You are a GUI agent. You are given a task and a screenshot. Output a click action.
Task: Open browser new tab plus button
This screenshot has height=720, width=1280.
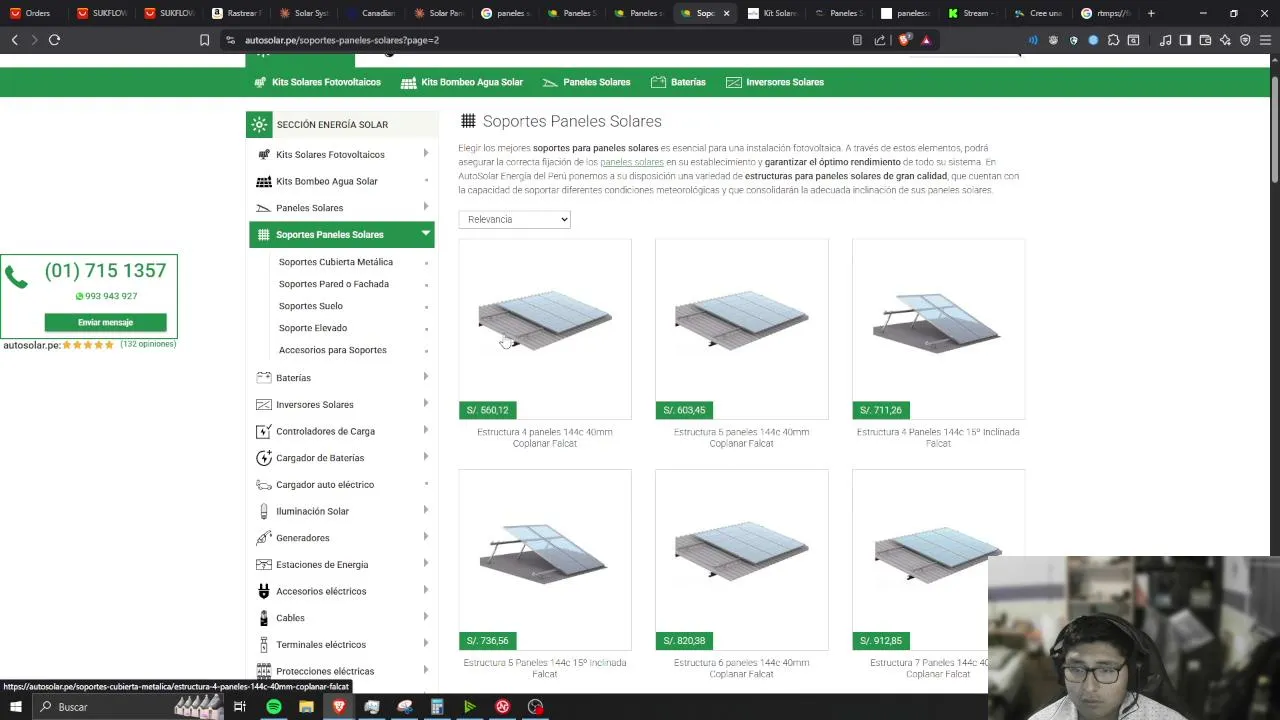click(1151, 13)
